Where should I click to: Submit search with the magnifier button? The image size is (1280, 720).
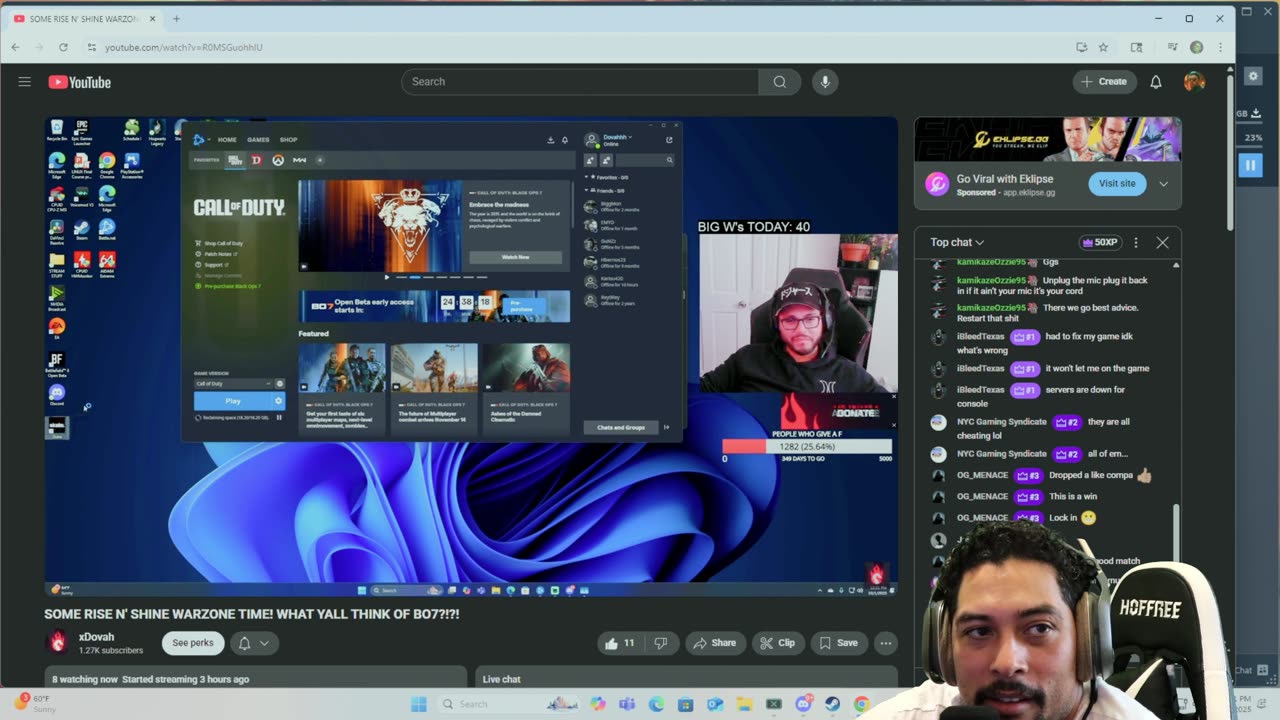click(780, 82)
